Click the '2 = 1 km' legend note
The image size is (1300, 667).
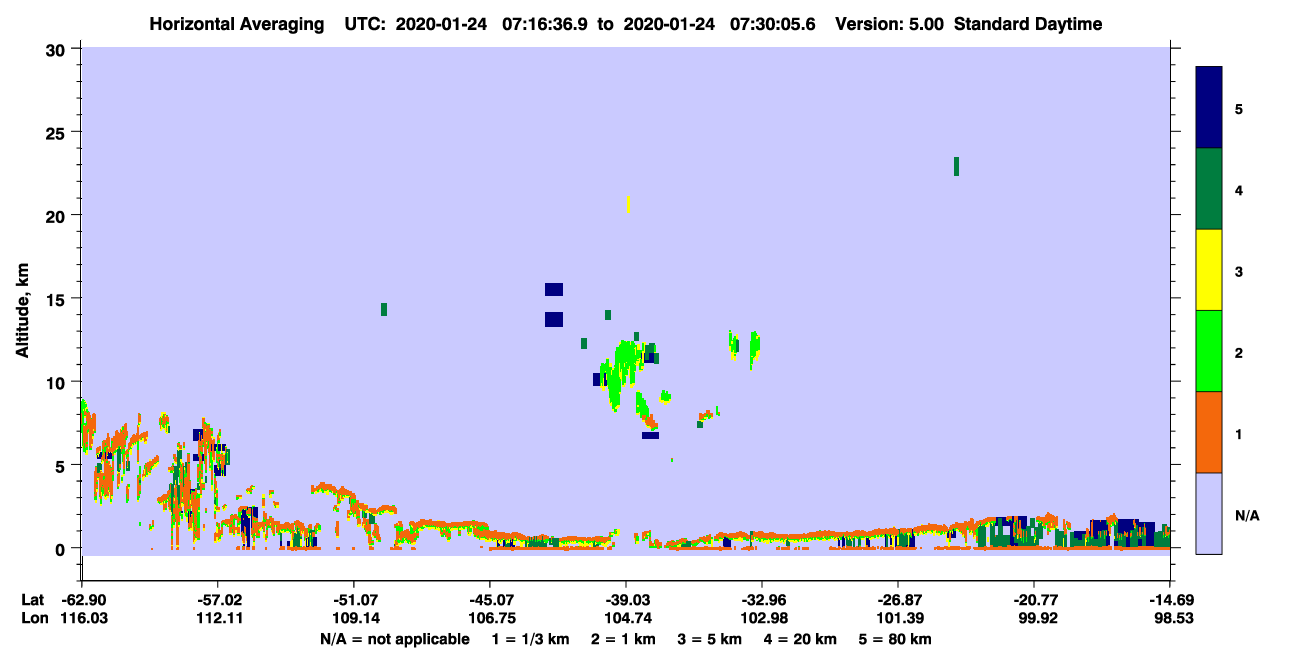click(x=624, y=639)
